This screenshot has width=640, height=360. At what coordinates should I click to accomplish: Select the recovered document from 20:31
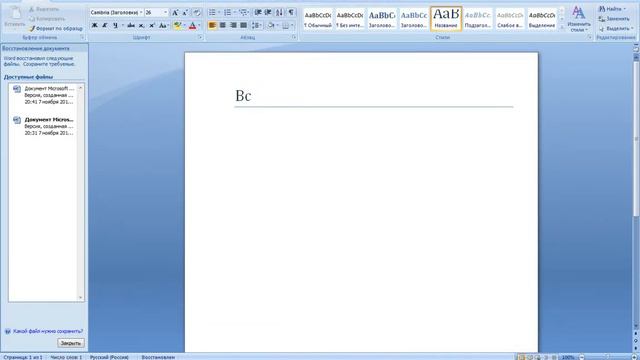43,126
